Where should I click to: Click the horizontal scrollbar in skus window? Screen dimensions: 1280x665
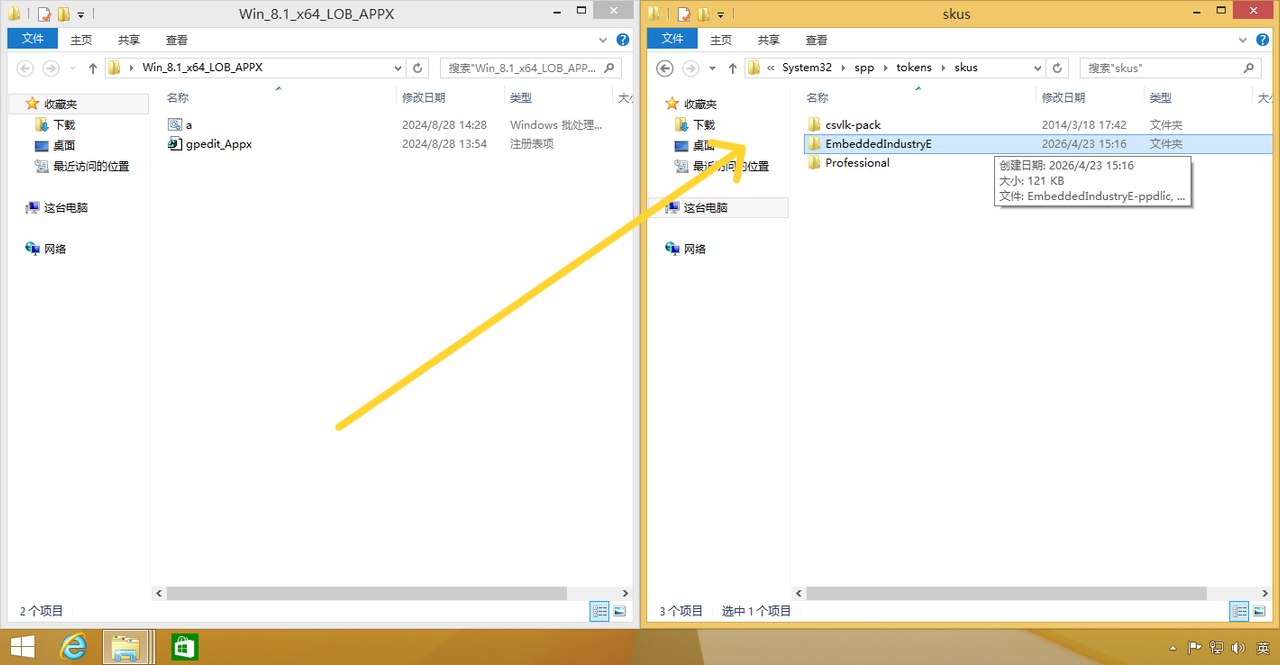pyautogui.click(x=1005, y=593)
